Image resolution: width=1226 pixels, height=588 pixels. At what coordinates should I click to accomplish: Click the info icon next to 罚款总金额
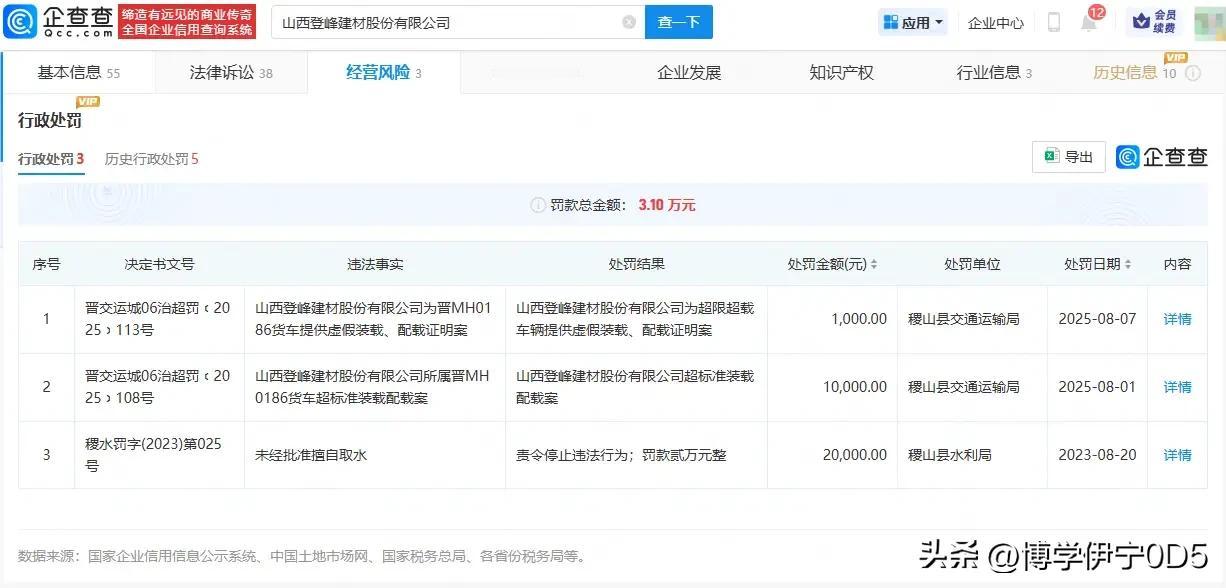pos(538,205)
